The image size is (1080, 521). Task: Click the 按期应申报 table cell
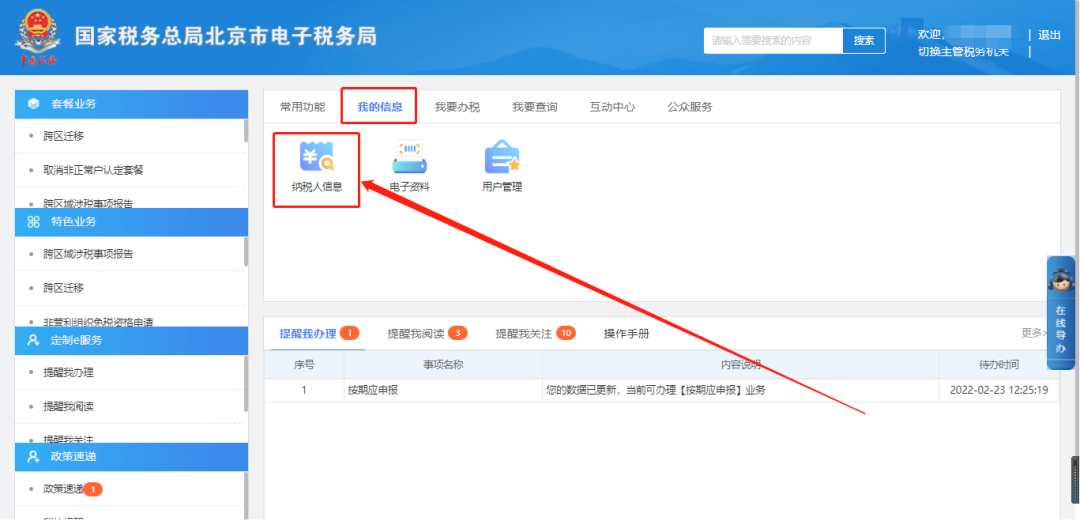click(443, 390)
